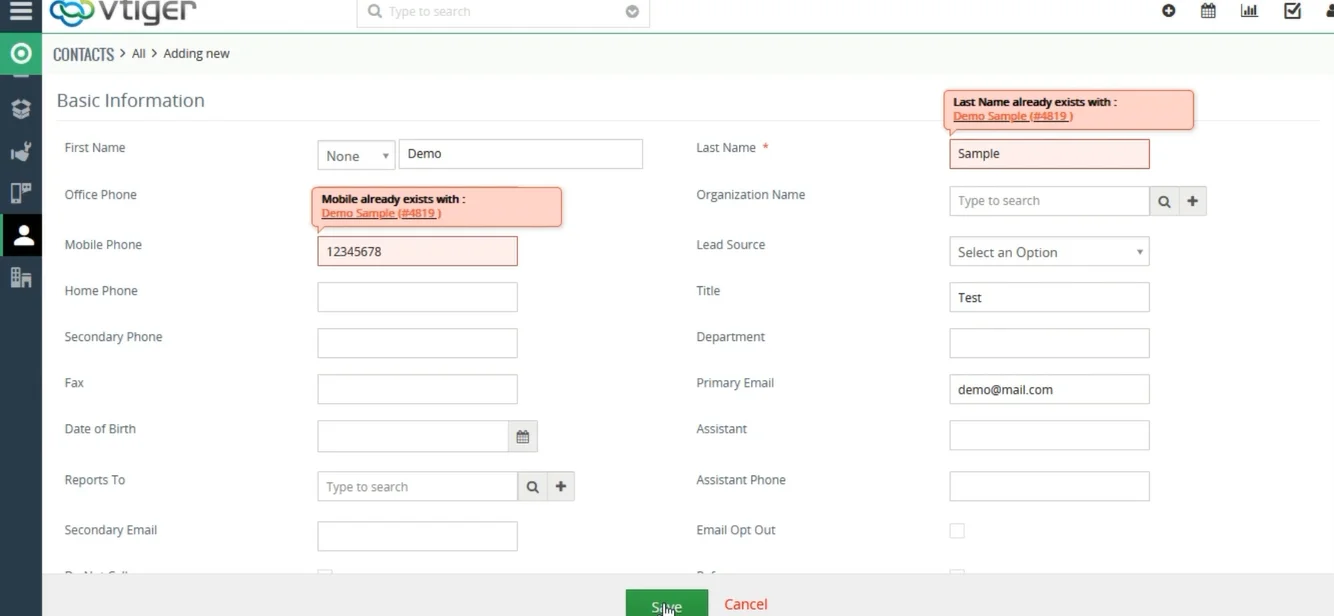Image resolution: width=1334 pixels, height=616 pixels.
Task: Add new organization with plus button
Action: point(1192,201)
